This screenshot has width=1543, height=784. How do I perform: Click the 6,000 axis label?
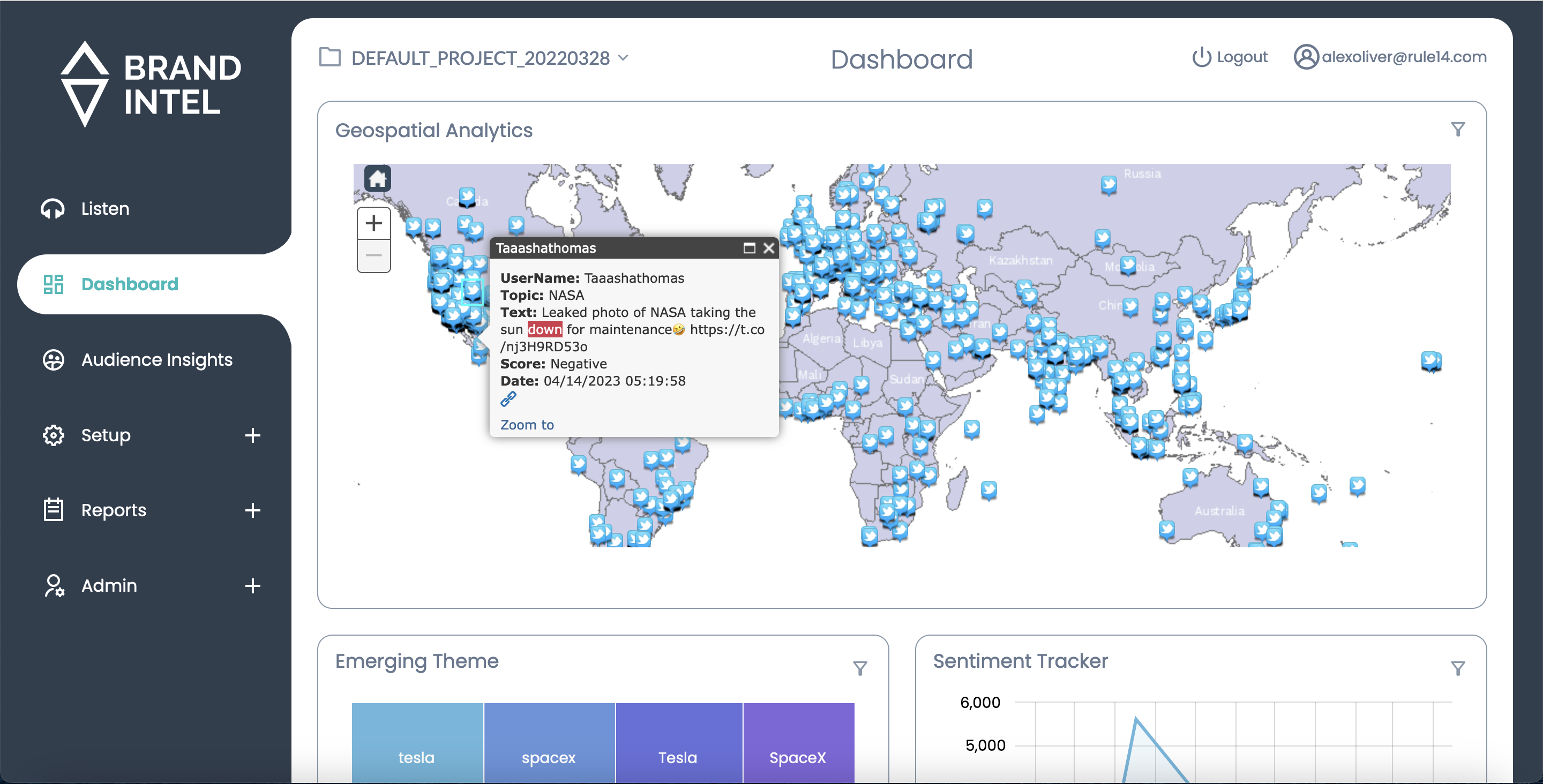point(979,703)
